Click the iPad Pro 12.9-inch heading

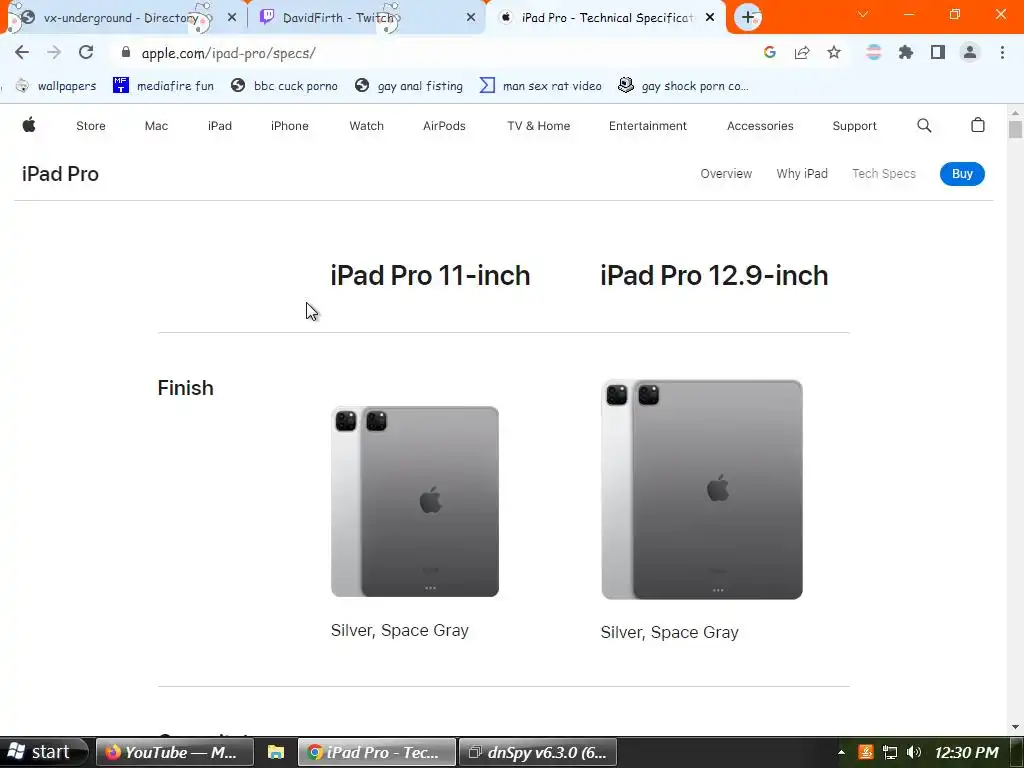[714, 276]
